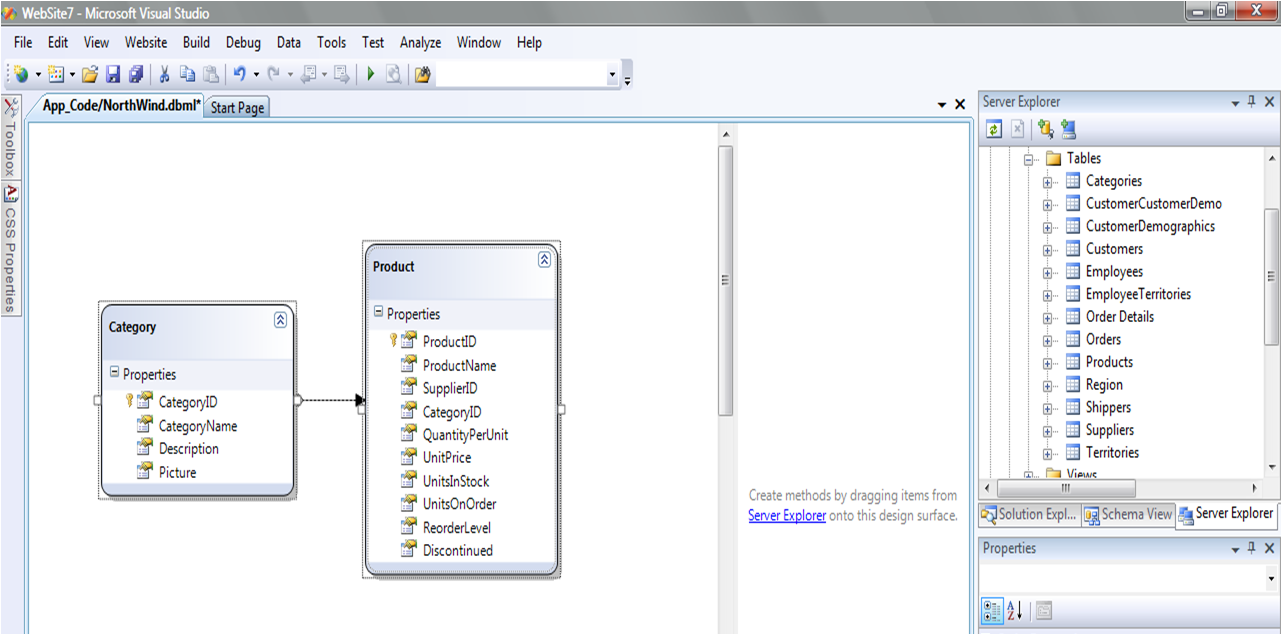Open the Undo history dropdown arrow
The image size is (1282, 635).
click(x=256, y=74)
